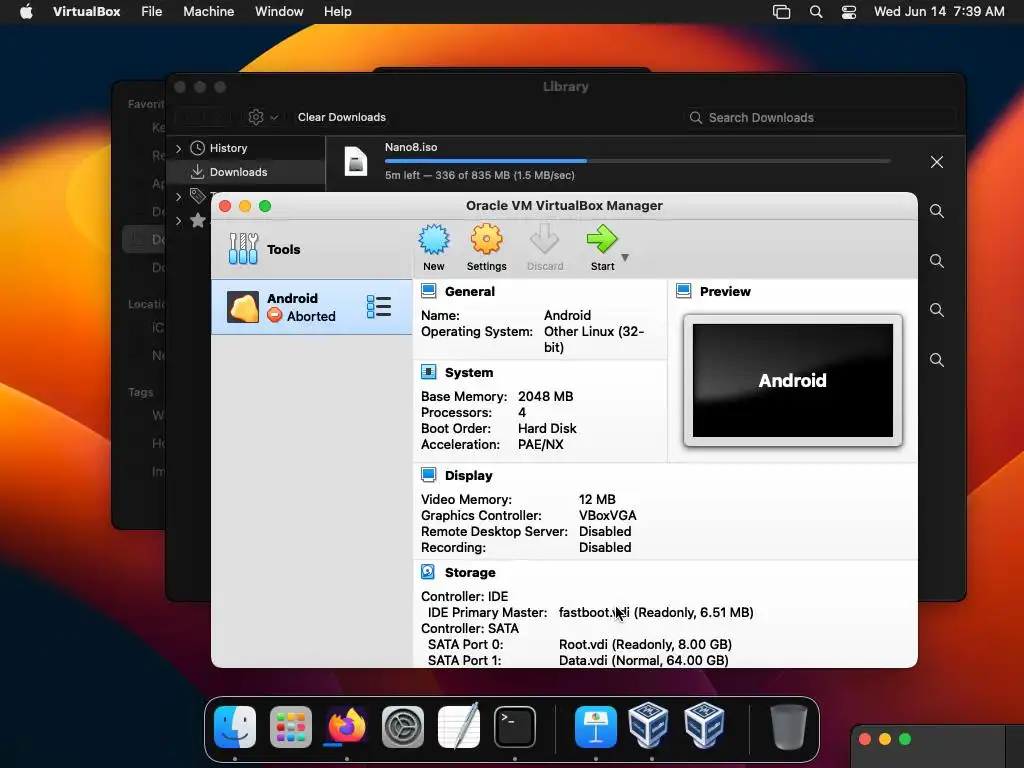Open TextEdit from the Dock
1024x768 pixels.
point(459,727)
